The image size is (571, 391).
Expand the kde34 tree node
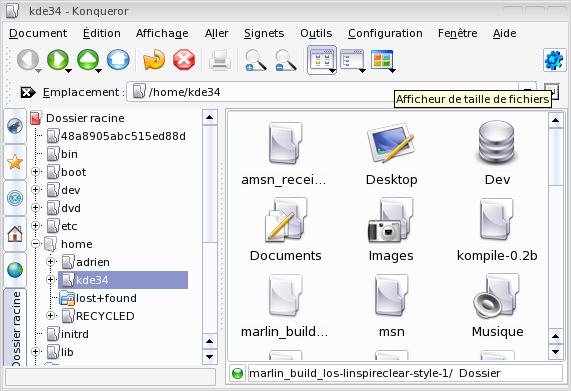(x=51, y=280)
